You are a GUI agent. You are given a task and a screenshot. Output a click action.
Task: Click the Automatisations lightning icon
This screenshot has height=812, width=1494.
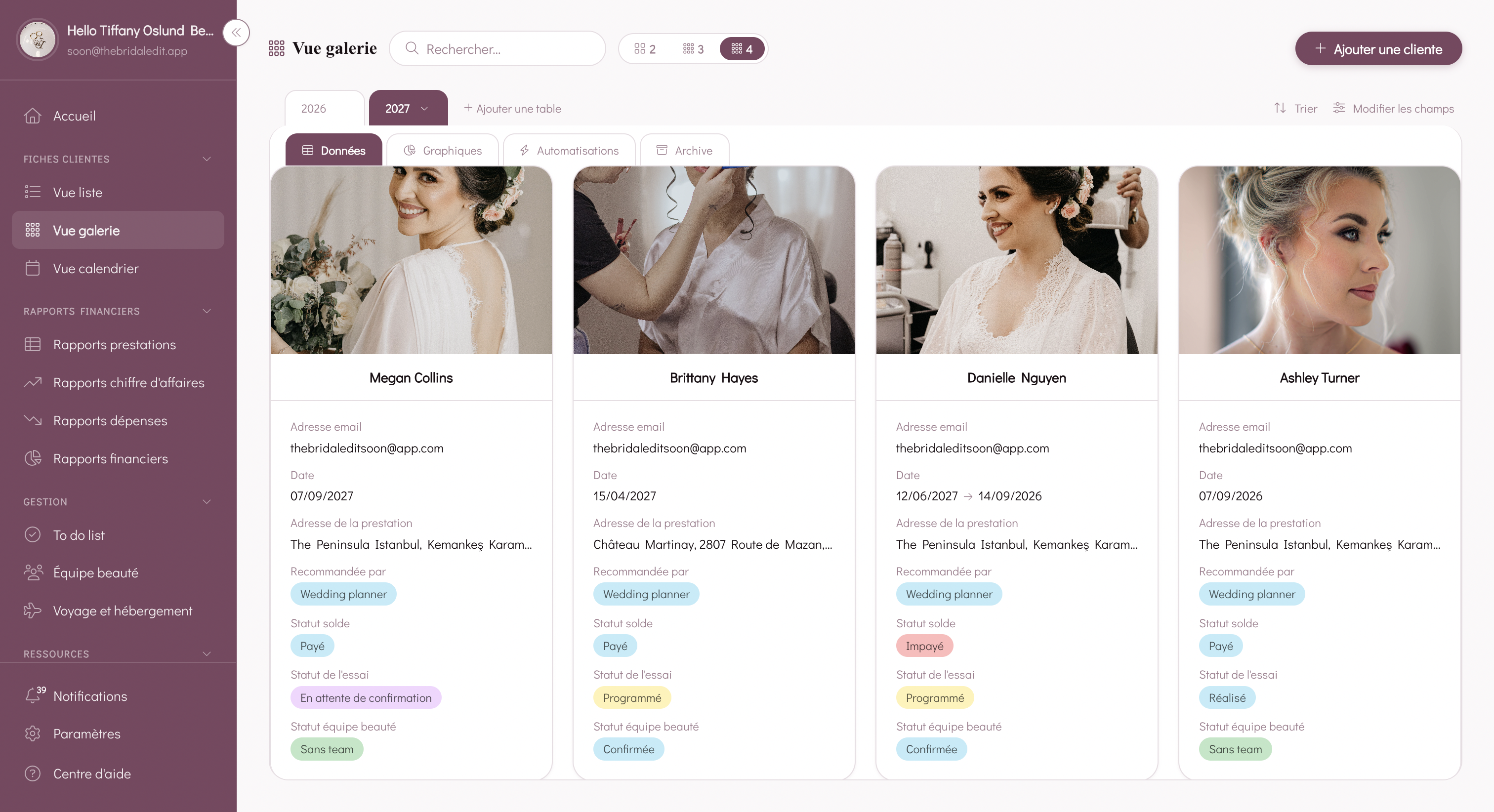click(524, 151)
